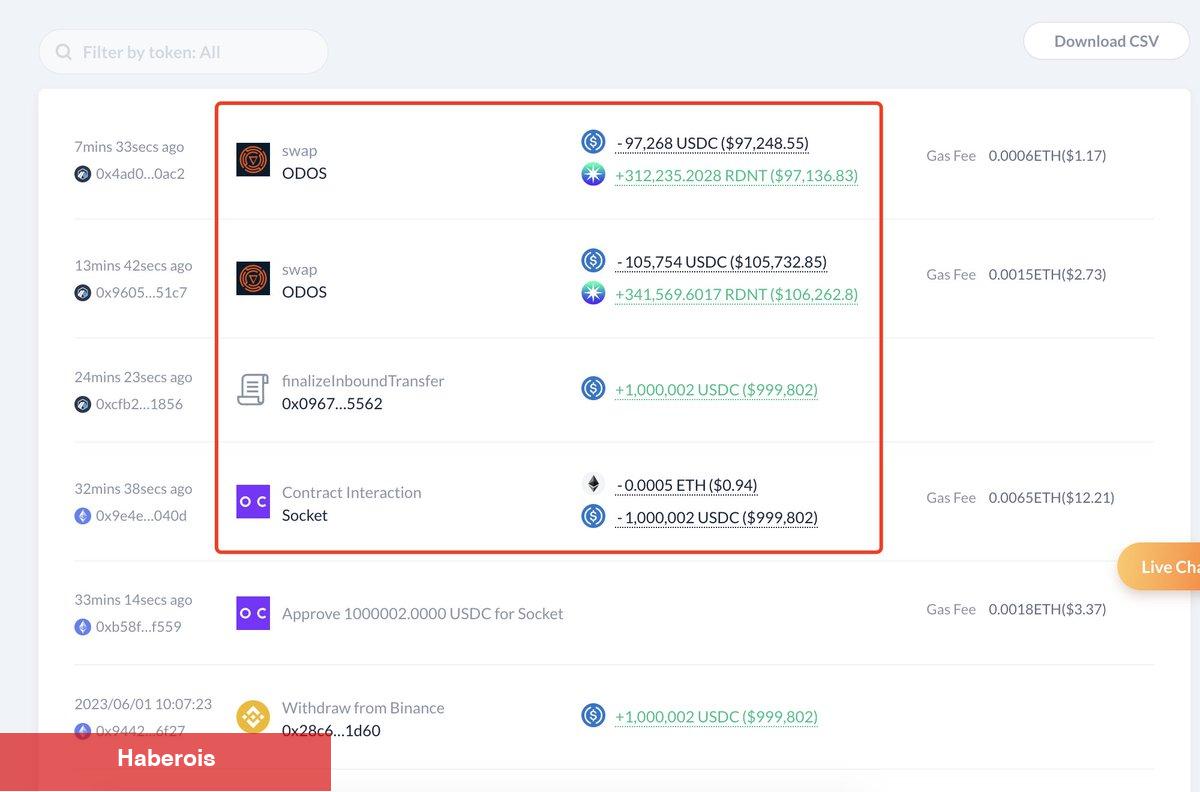
Task: Click gas fee 0.0006ETH($1.17)
Action: coord(1047,156)
